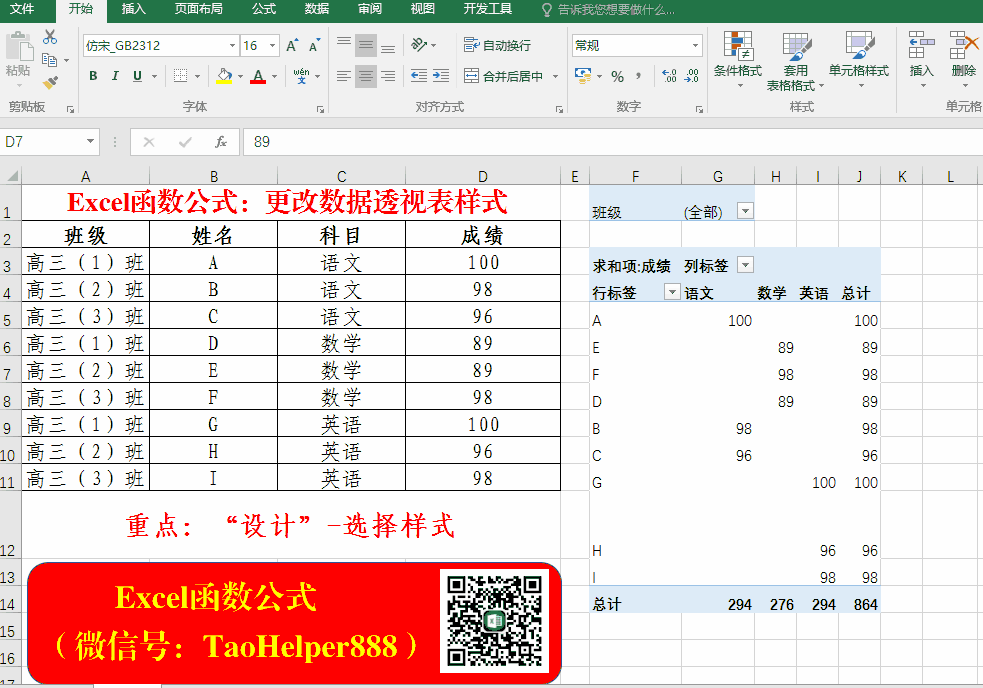Open the font name dropdown 仿宋_GB2312

(x=232, y=46)
